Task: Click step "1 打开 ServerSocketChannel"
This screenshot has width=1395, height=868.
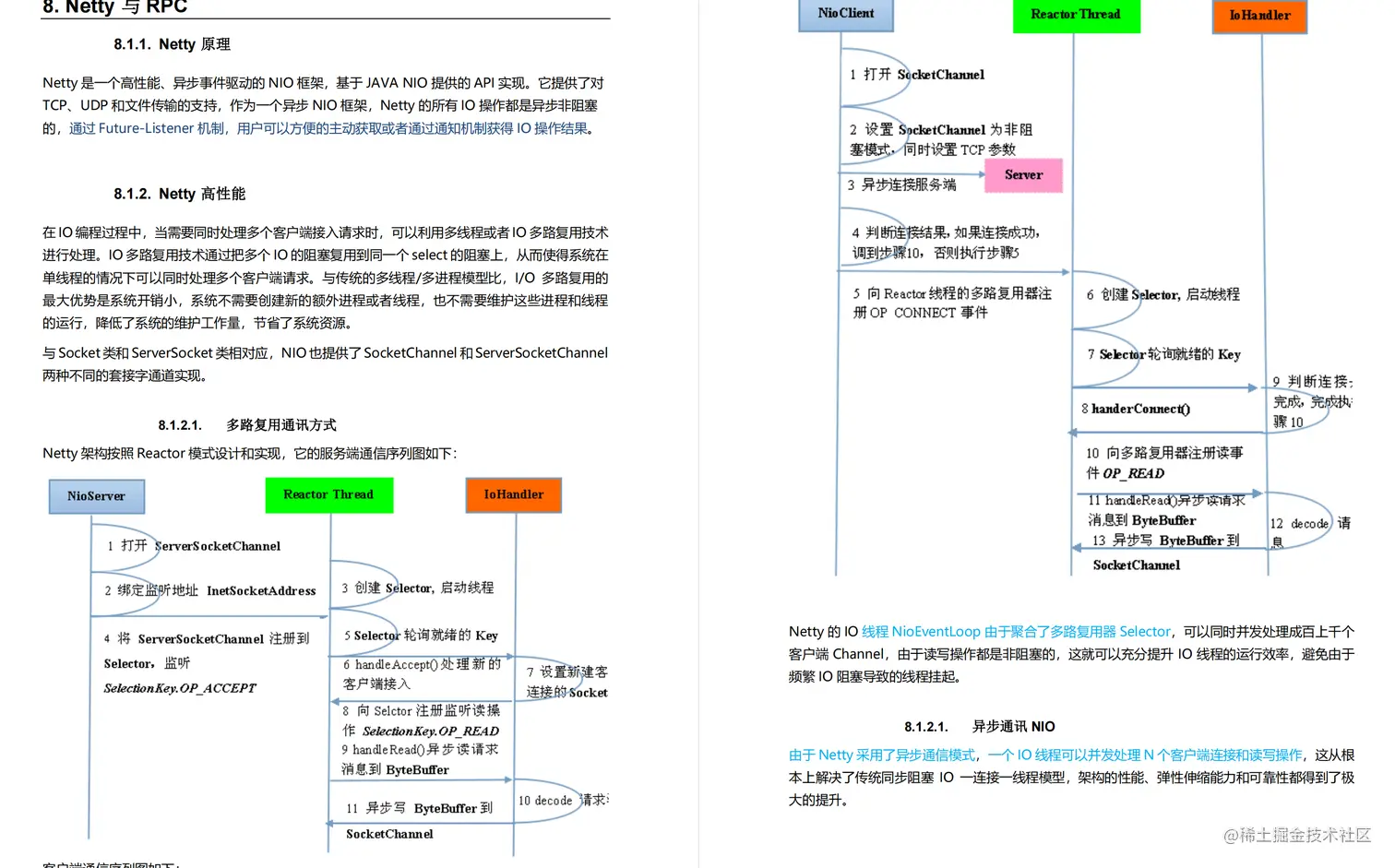Action: [194, 546]
